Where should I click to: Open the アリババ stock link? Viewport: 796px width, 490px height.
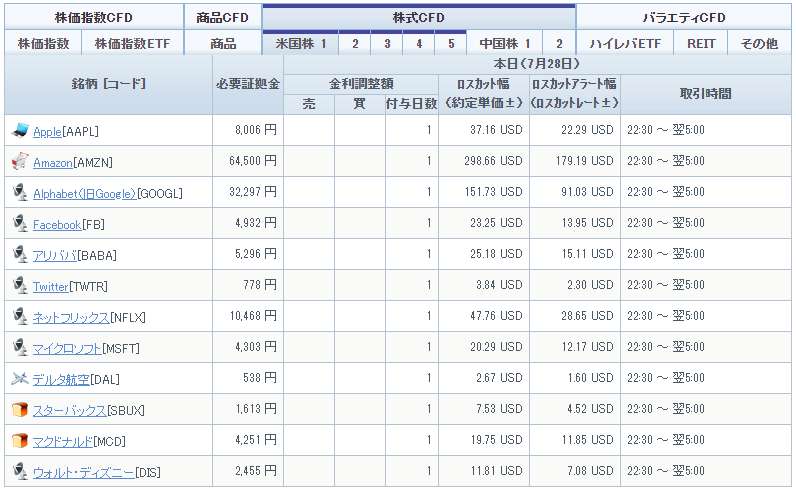tap(54, 255)
